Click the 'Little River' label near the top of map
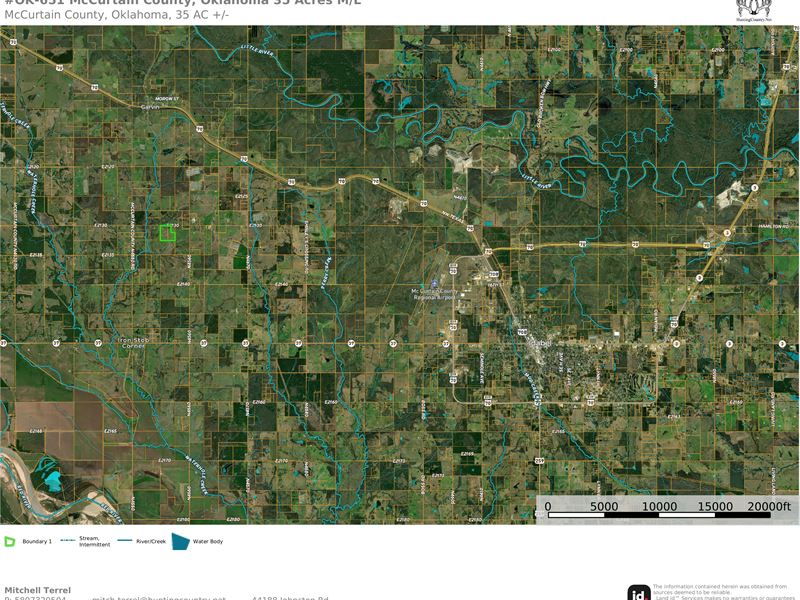This screenshot has height=600, width=800. point(257,50)
